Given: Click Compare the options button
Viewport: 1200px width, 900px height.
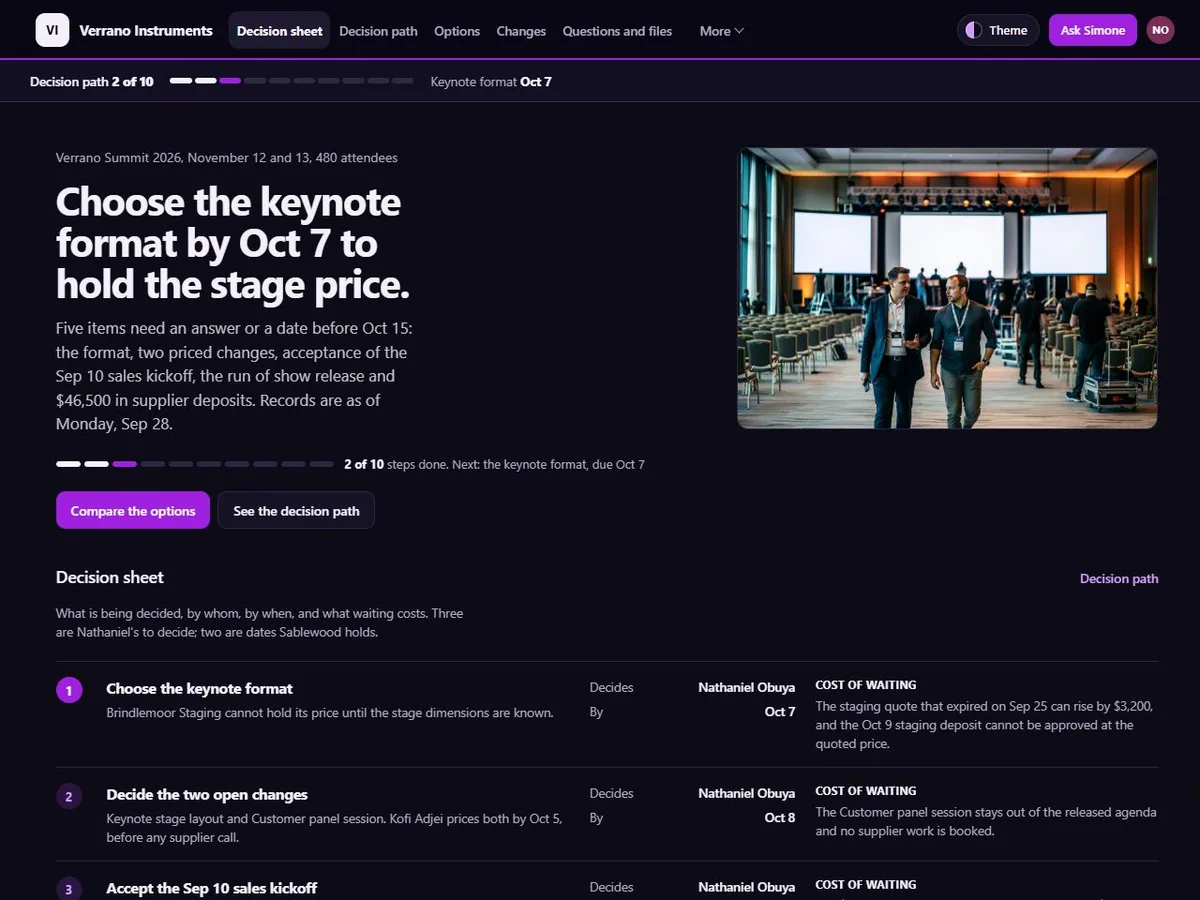Looking at the screenshot, I should click(x=133, y=510).
